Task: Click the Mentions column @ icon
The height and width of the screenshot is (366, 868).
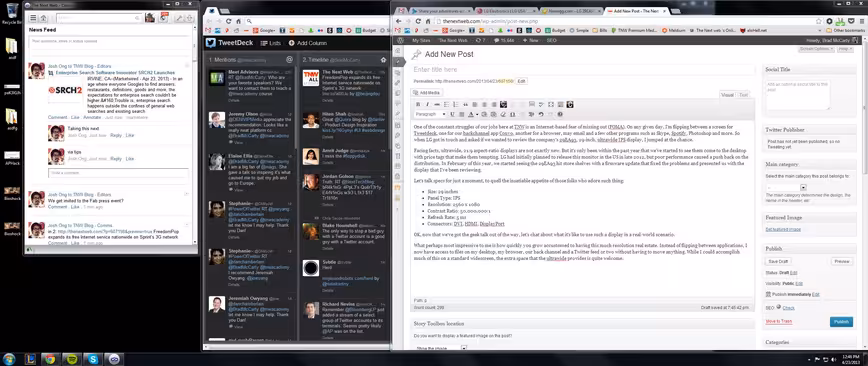Action: click(290, 59)
